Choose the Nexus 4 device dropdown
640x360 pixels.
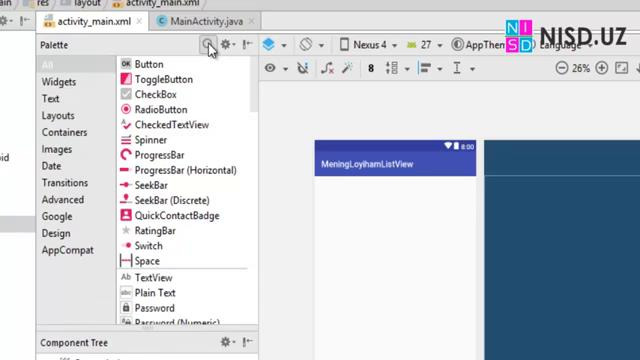click(x=369, y=44)
